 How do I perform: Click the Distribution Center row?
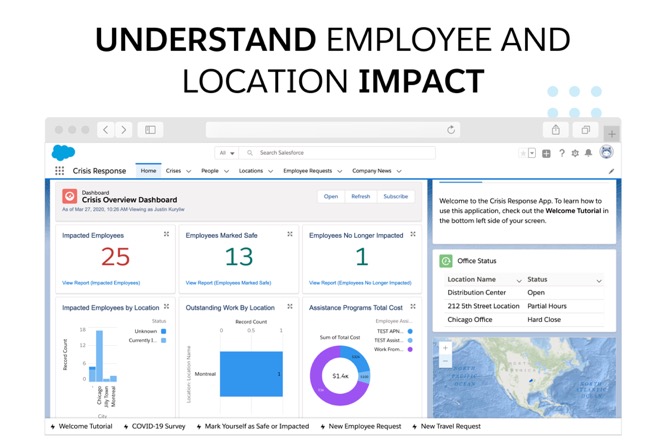[x=525, y=293]
